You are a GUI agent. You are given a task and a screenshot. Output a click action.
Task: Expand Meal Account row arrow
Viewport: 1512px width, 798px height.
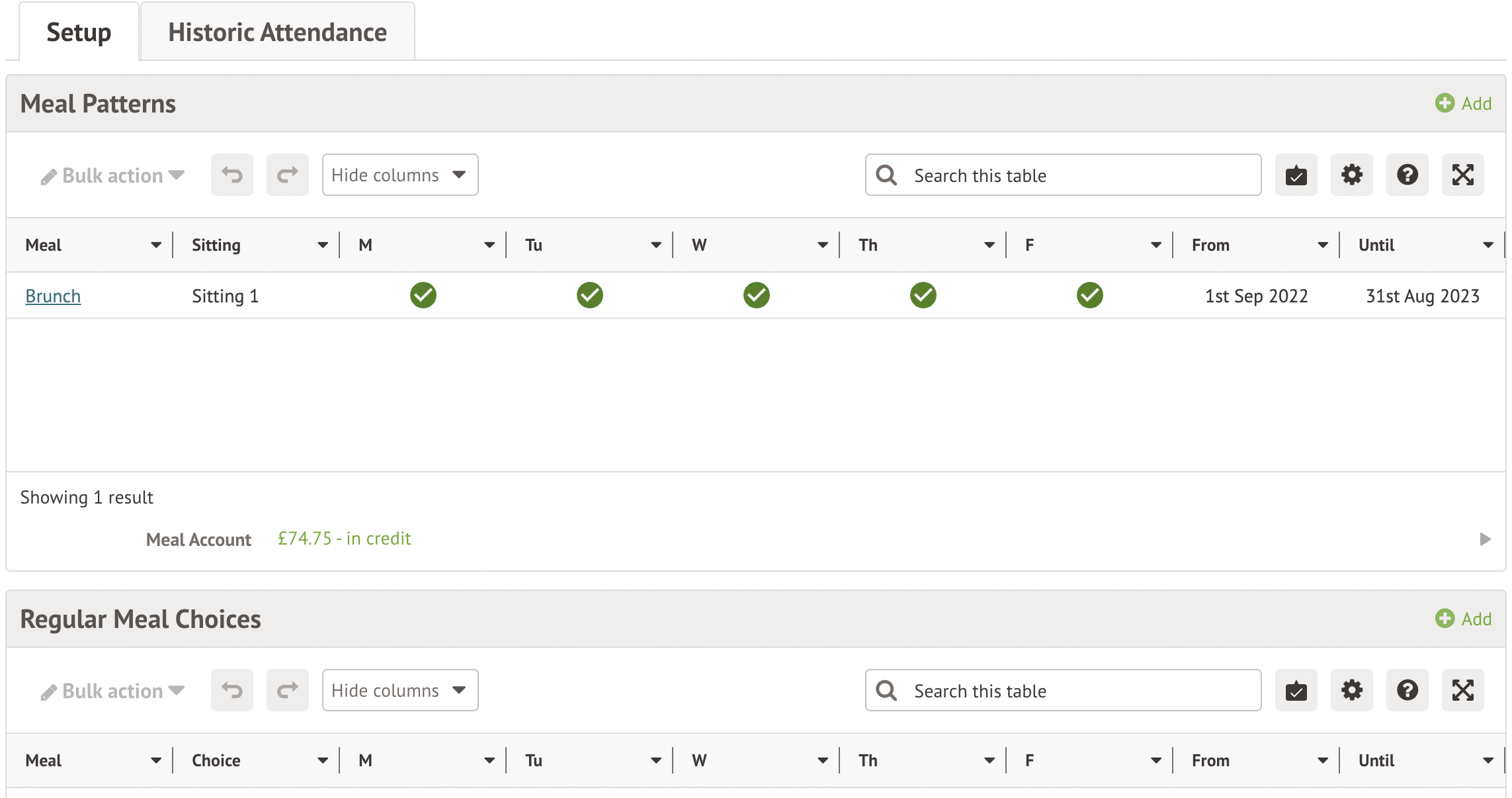coord(1485,539)
